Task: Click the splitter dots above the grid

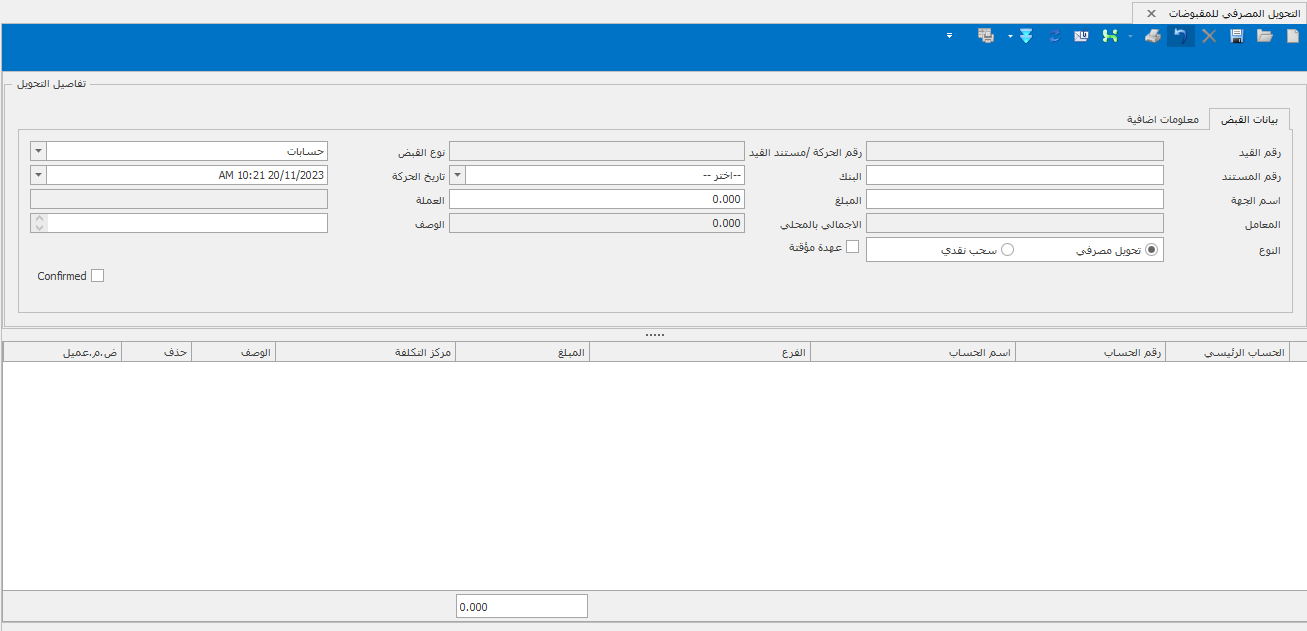Action: (x=655, y=334)
